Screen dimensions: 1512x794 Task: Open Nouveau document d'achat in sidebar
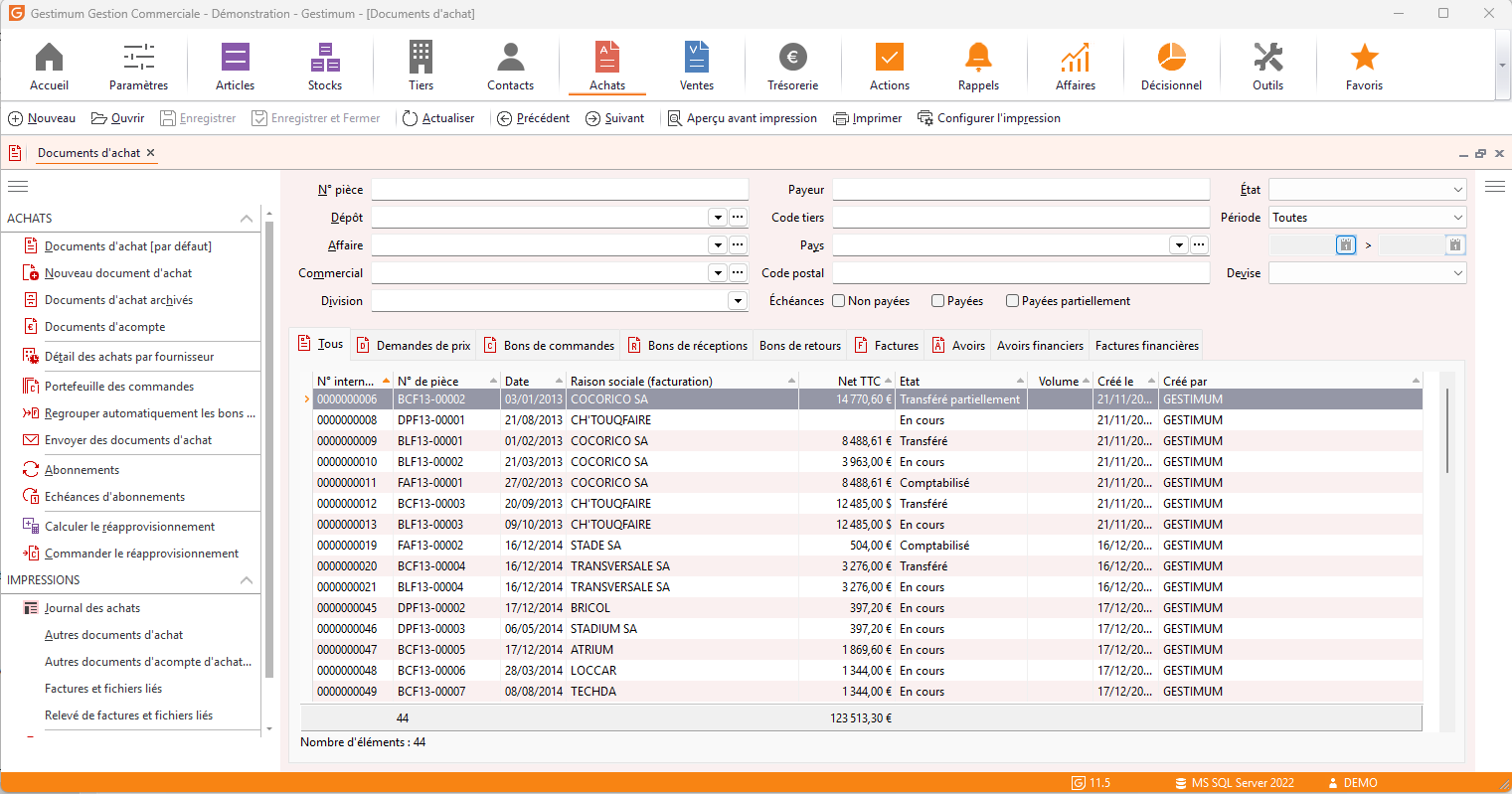(x=118, y=273)
